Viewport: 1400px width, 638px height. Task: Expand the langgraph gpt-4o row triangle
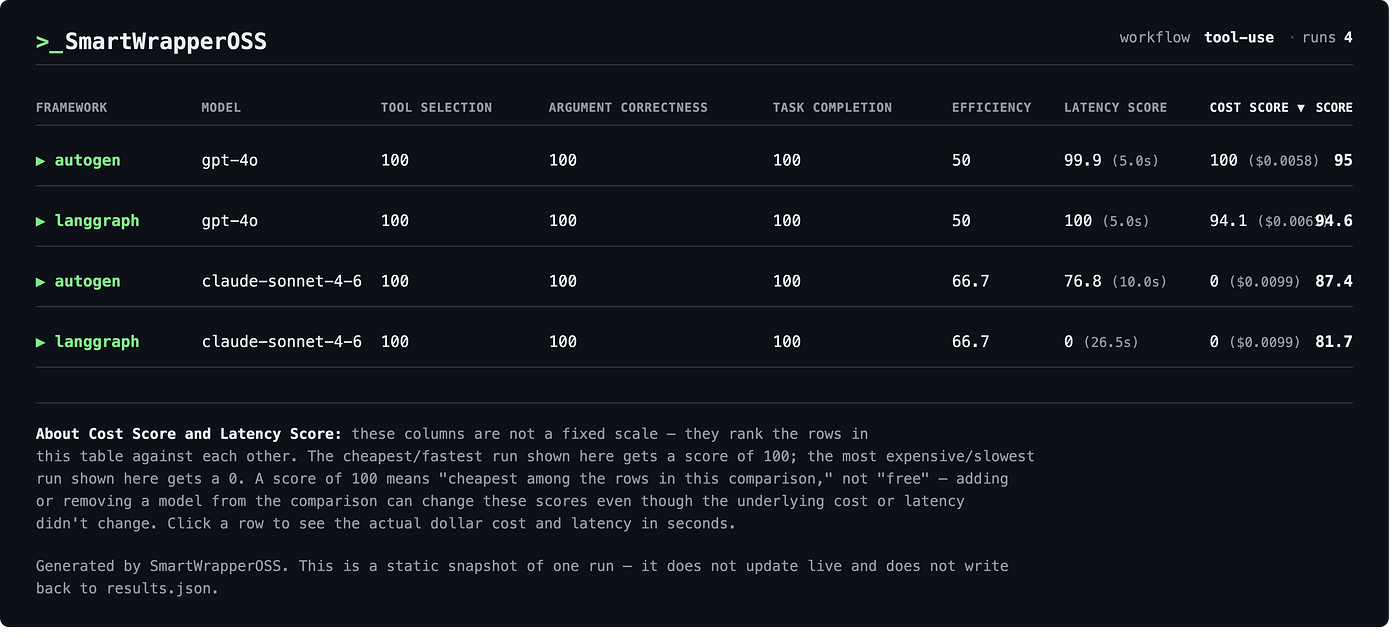(41, 221)
